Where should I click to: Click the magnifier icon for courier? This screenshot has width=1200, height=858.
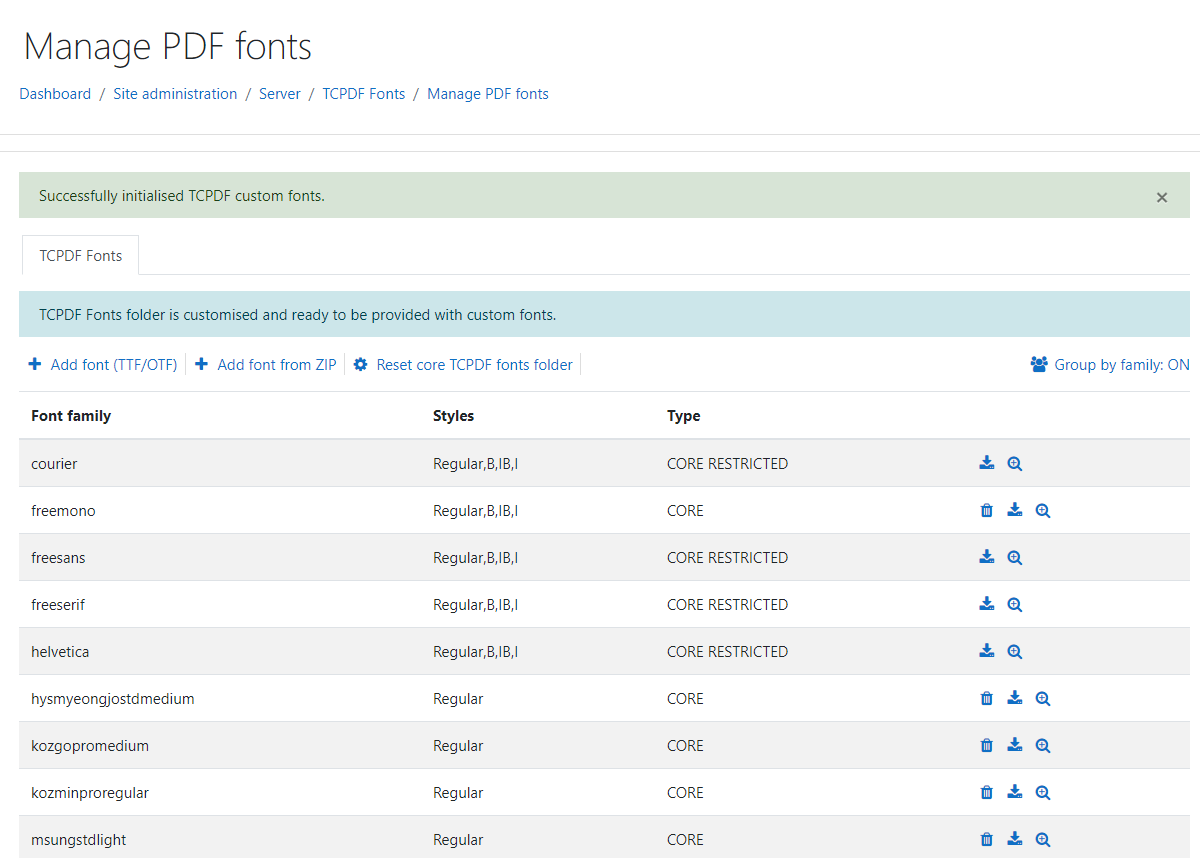point(1015,464)
